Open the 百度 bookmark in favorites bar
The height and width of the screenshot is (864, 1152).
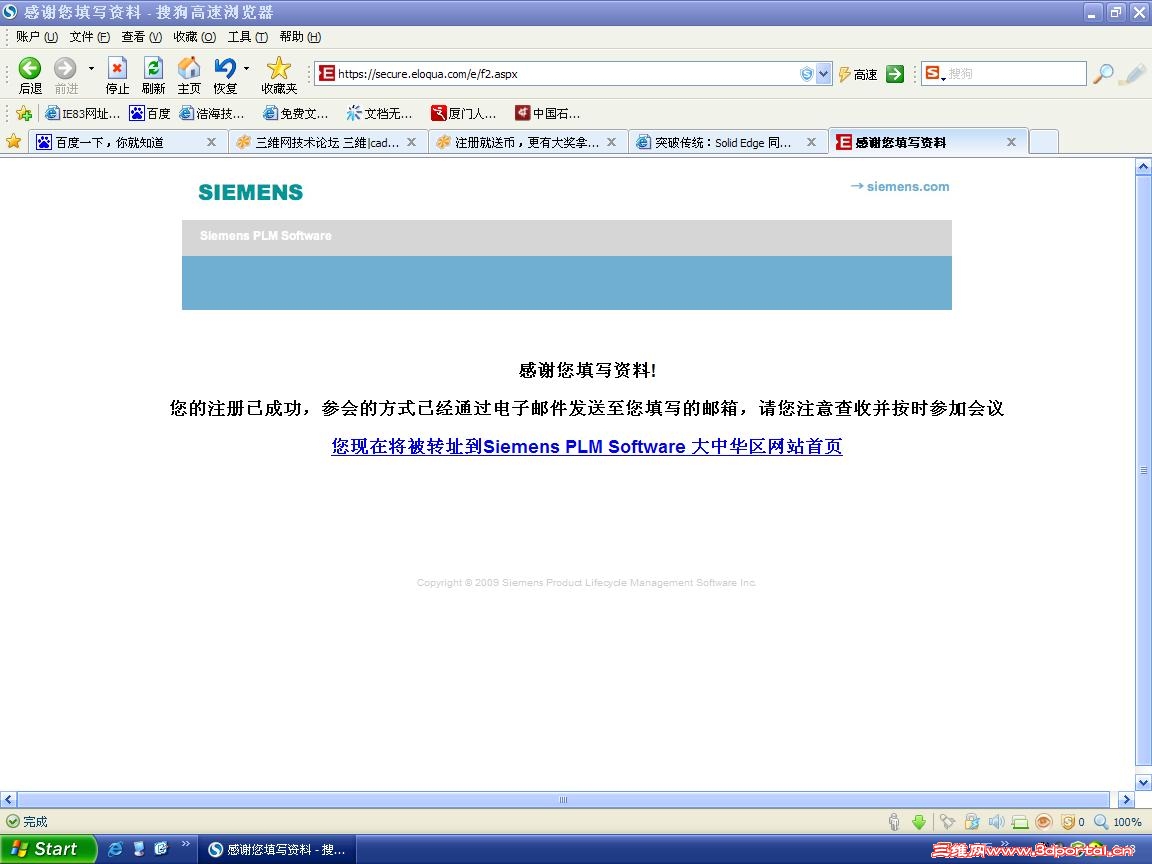pyautogui.click(x=150, y=113)
